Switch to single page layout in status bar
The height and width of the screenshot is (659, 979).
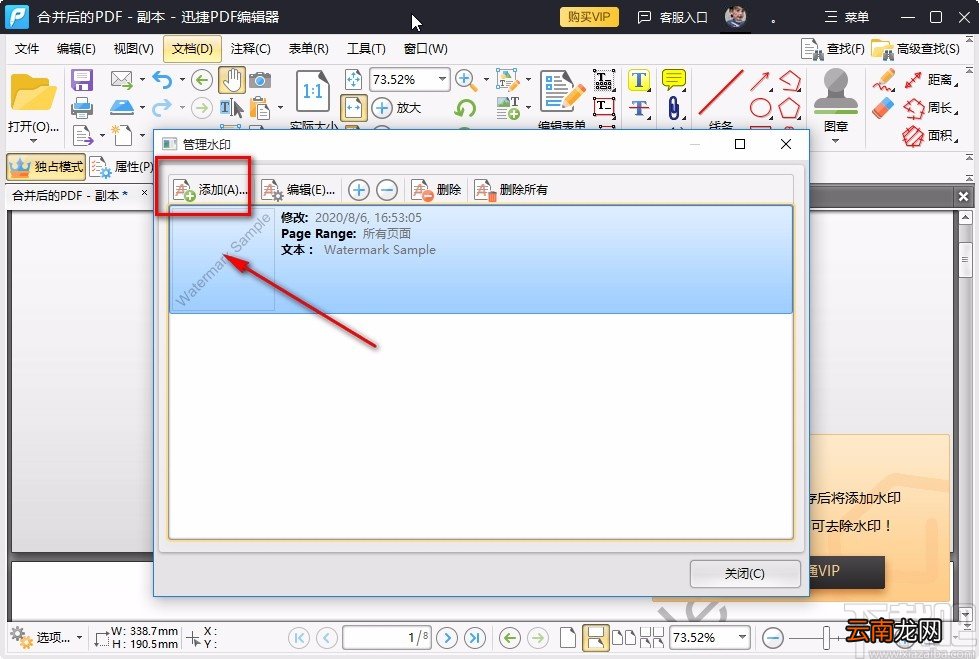pyautogui.click(x=568, y=638)
